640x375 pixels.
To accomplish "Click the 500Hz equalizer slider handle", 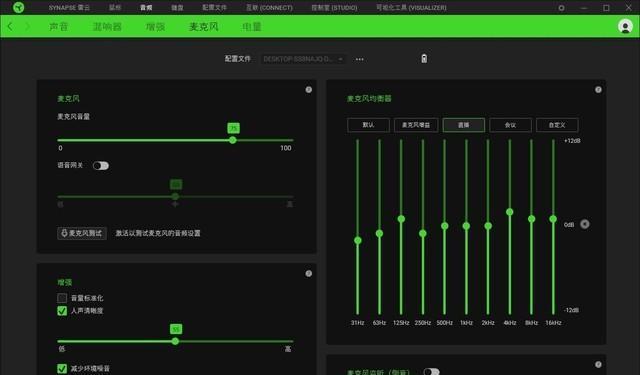I will (444, 226).
